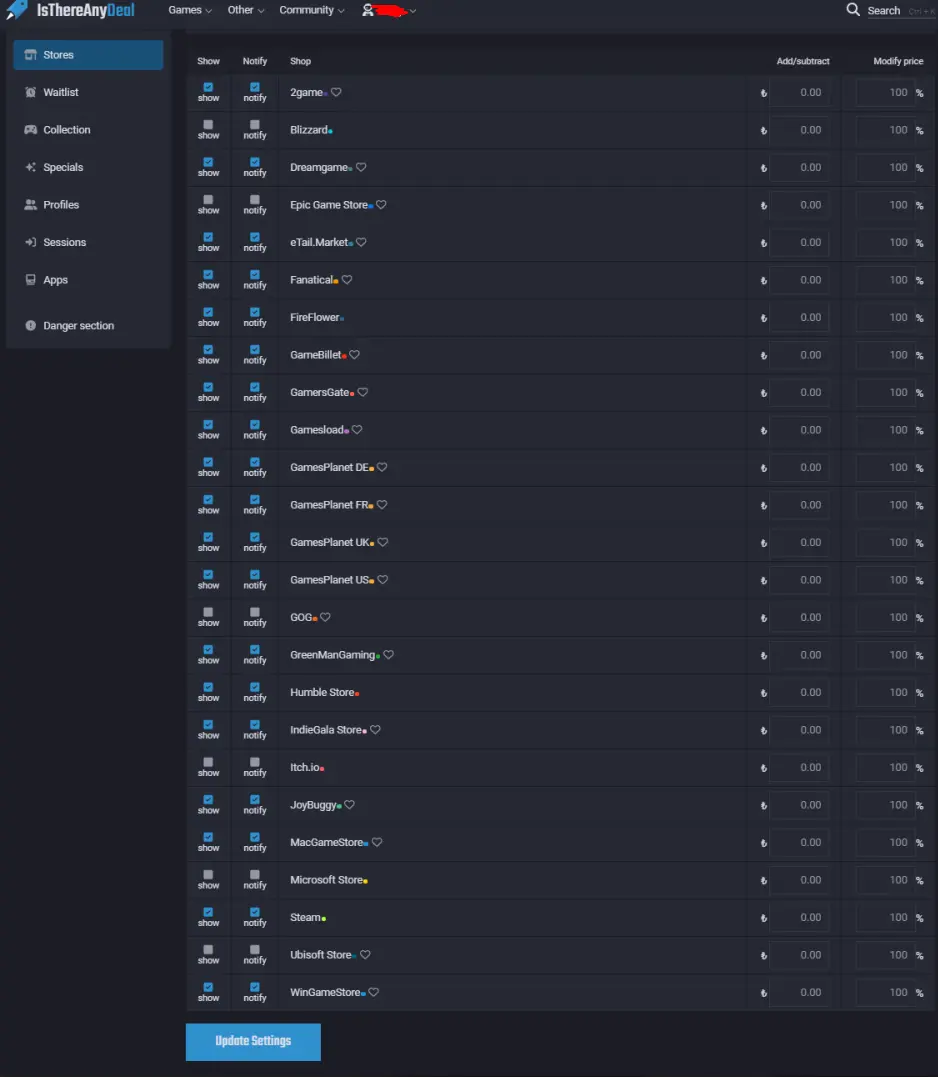Viewport: 938px width, 1077px height.
Task: Uncheck the show checkbox for Steam
Action: 208,912
